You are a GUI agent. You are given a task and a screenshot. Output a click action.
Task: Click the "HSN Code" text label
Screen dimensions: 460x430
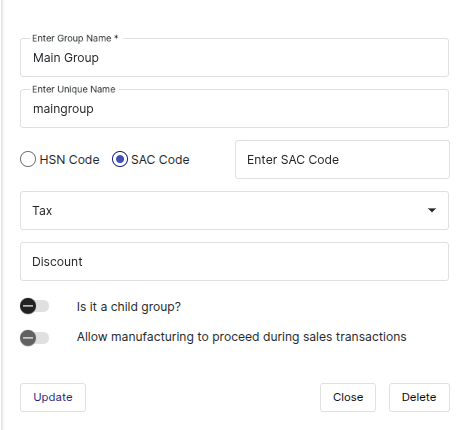pos(69,160)
